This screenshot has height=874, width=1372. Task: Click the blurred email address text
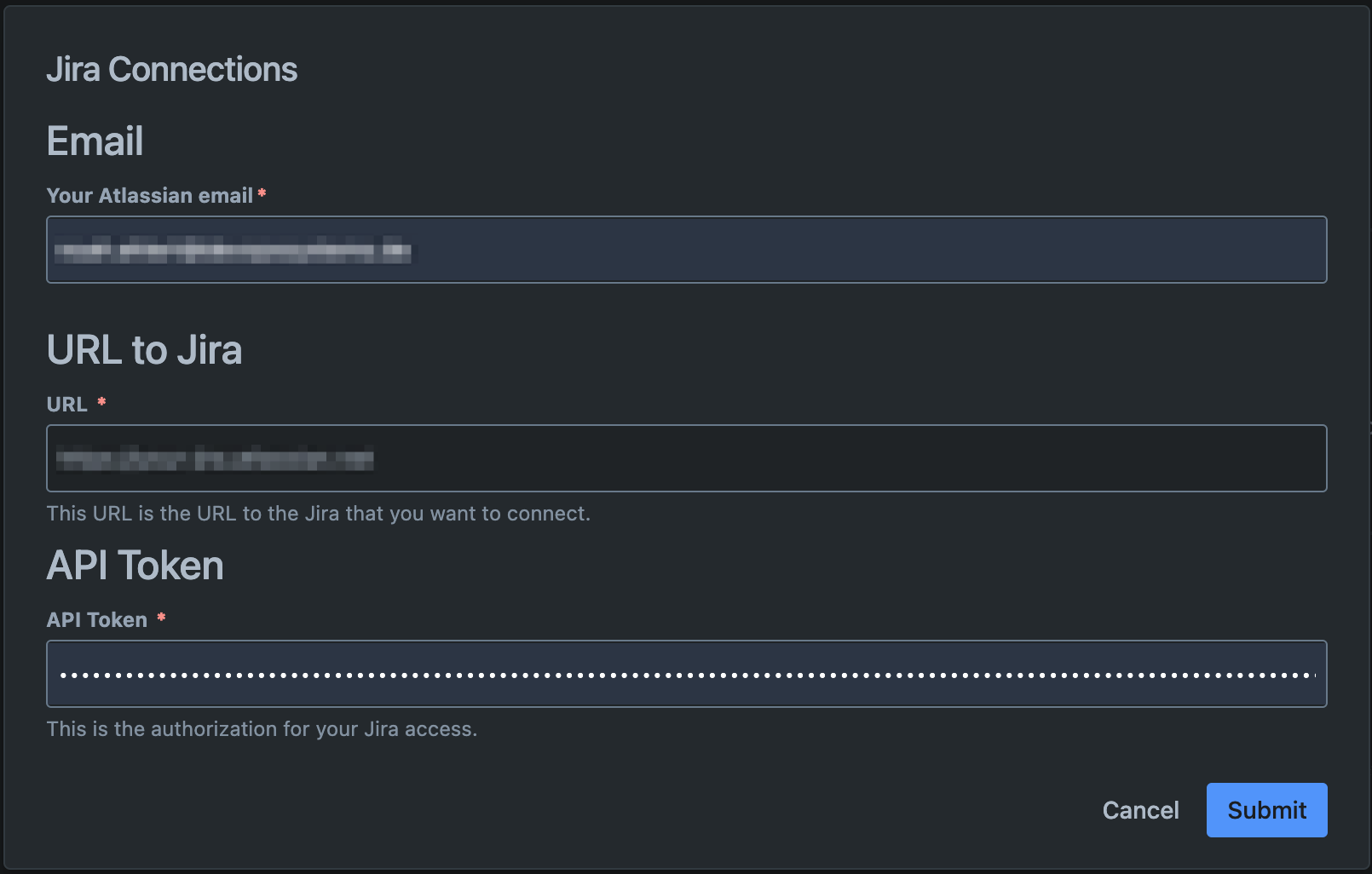(x=233, y=251)
